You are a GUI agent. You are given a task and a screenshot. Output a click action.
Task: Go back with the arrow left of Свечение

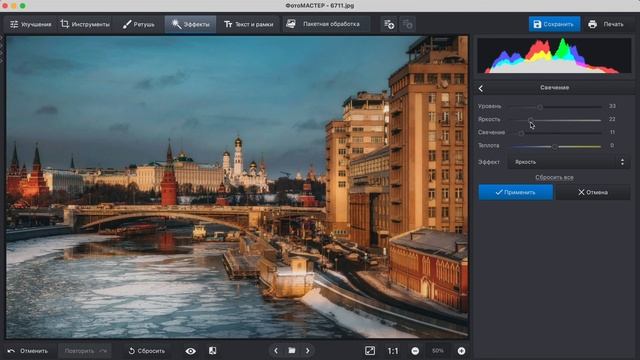point(481,88)
